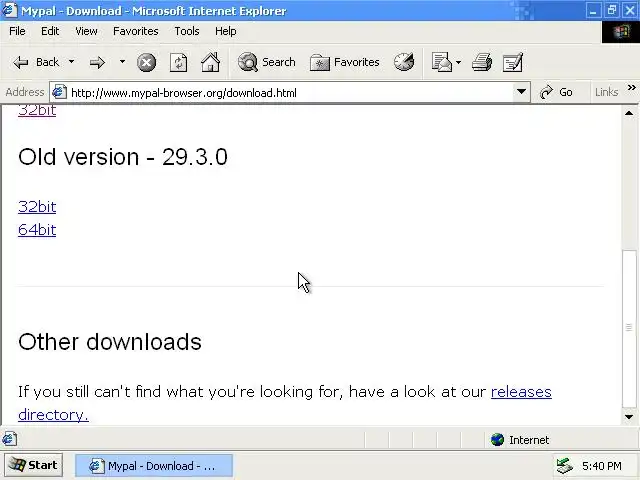
Task: Expand the address bar dropdown arrow
Action: 521,92
